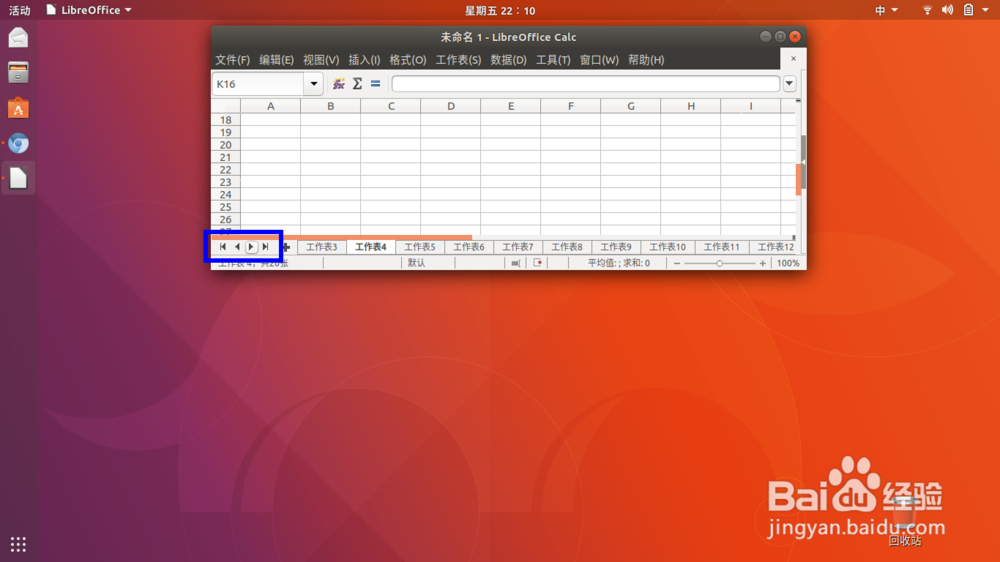Open the 文件(F) menu
The image size is (1000, 562).
232,60
